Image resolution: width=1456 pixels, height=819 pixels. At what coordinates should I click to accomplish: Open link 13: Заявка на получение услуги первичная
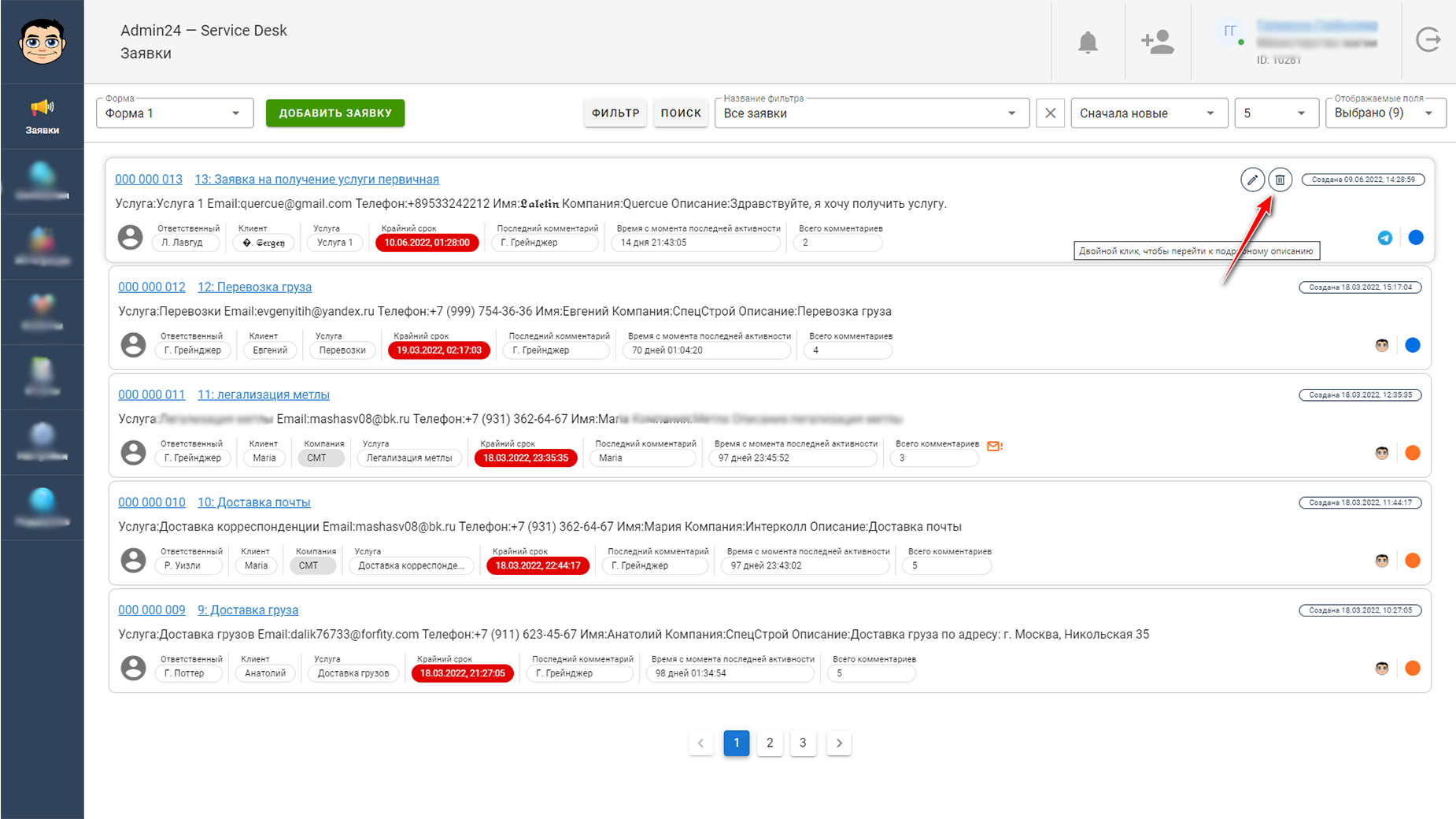[x=317, y=180]
